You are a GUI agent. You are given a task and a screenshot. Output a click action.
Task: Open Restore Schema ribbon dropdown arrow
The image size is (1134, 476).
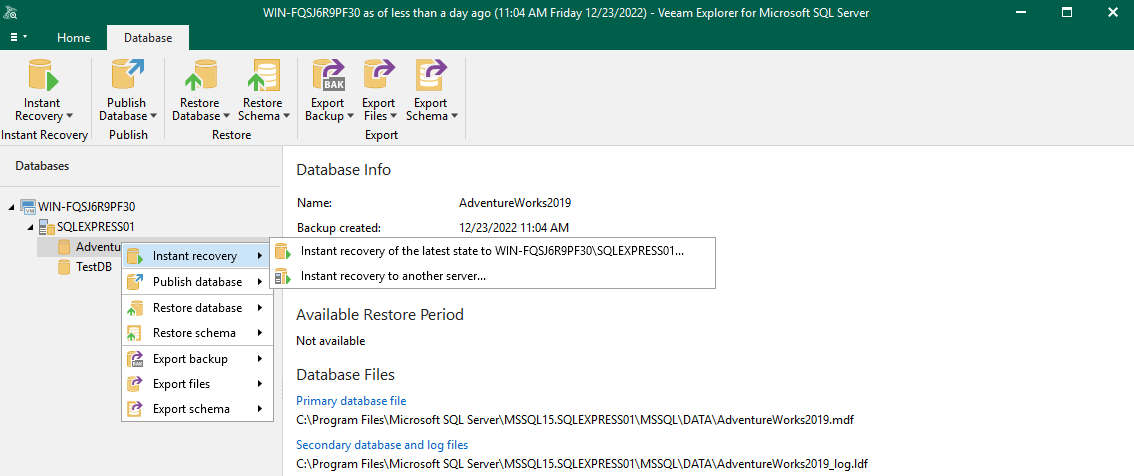[x=286, y=116]
